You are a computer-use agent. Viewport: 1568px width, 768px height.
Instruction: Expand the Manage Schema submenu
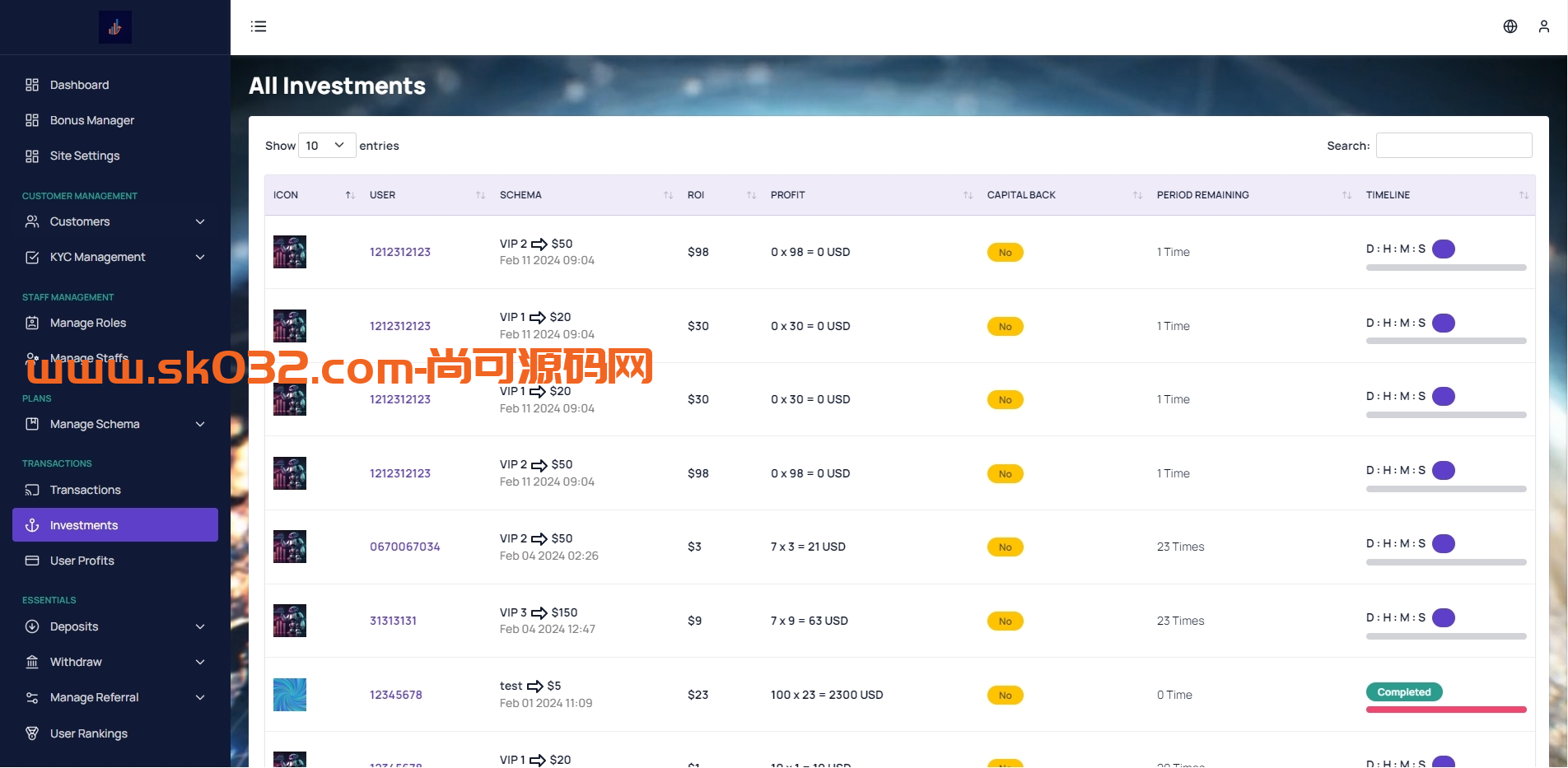(200, 424)
